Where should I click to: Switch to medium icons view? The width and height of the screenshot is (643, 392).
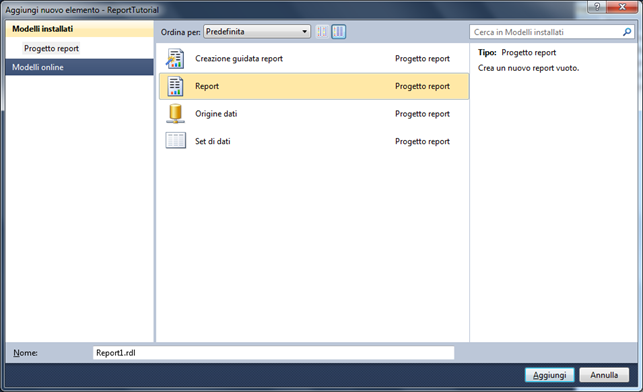coord(339,32)
